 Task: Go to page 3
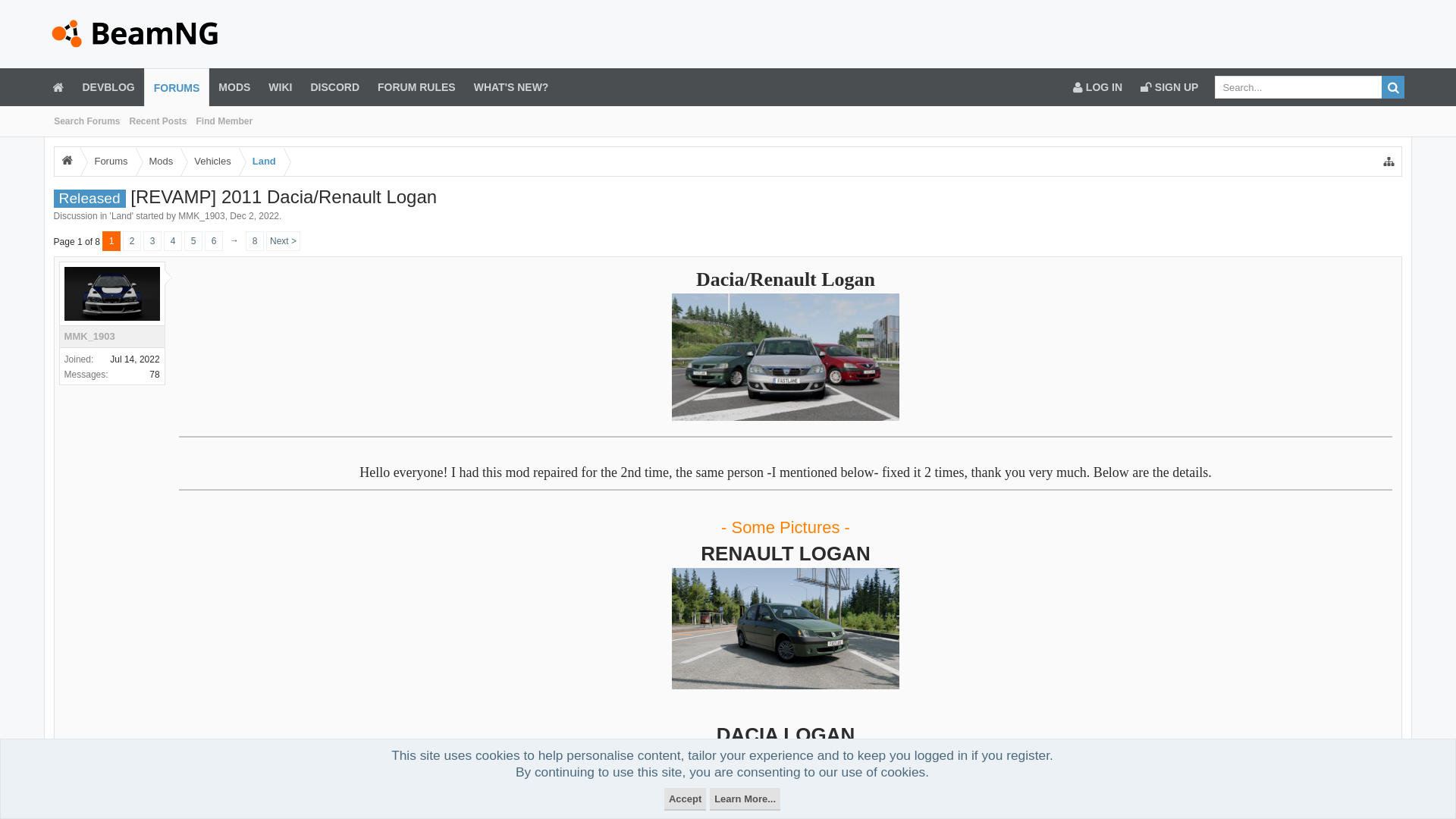click(152, 241)
